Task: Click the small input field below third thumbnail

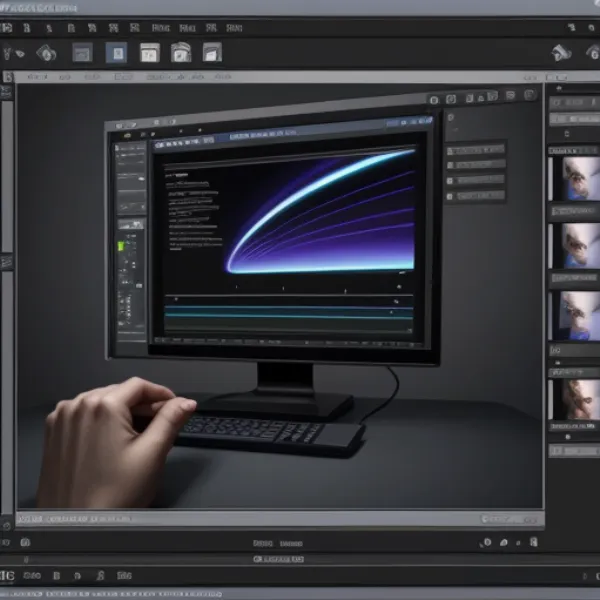Action: click(x=574, y=350)
